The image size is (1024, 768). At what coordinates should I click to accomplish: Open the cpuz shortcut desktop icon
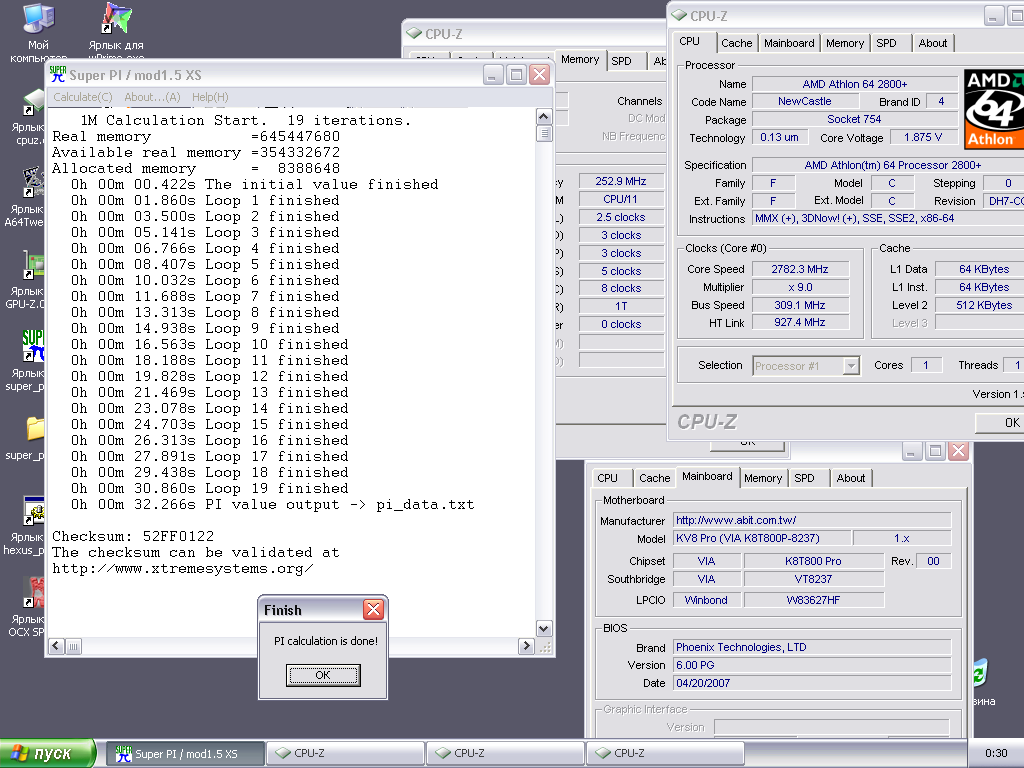tap(34, 103)
